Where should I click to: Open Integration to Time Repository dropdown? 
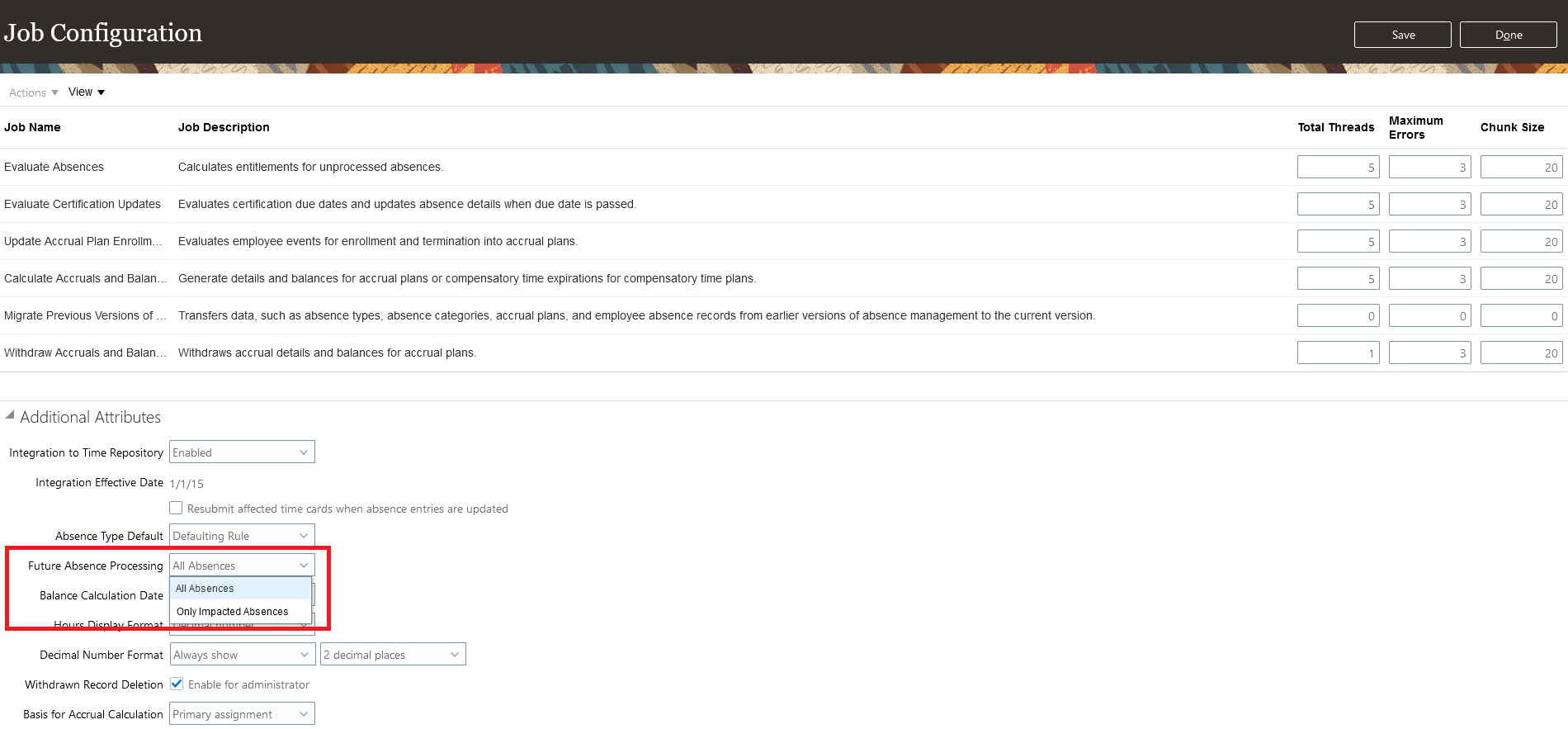tap(242, 452)
